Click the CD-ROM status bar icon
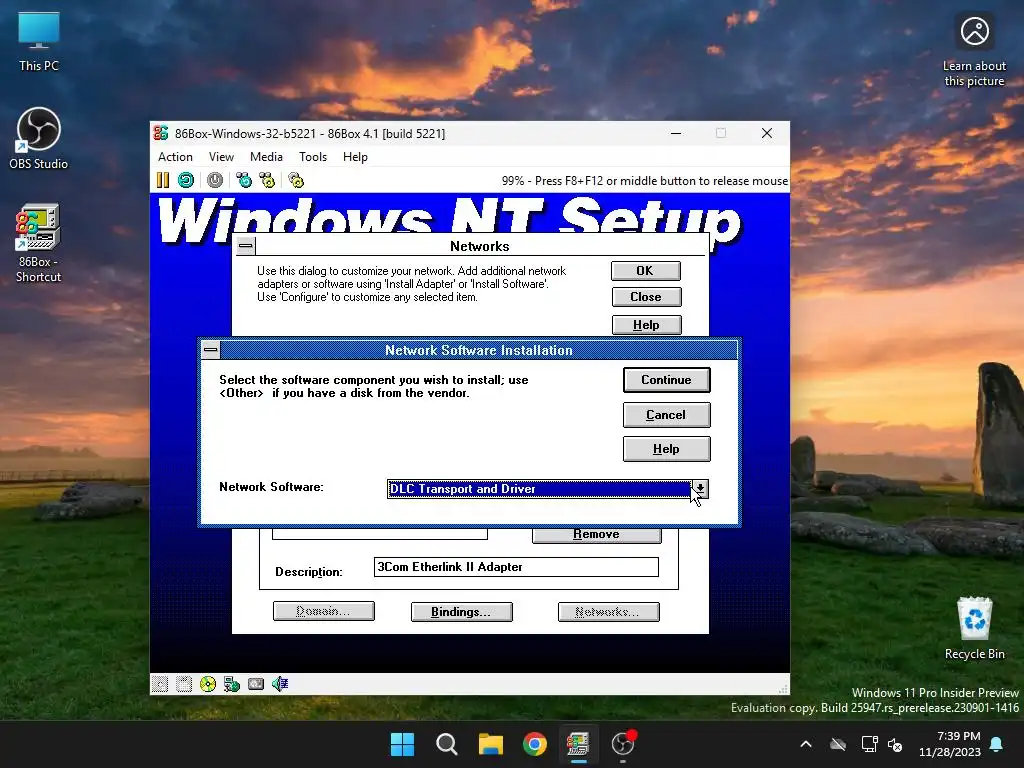1024x768 pixels. click(x=208, y=684)
